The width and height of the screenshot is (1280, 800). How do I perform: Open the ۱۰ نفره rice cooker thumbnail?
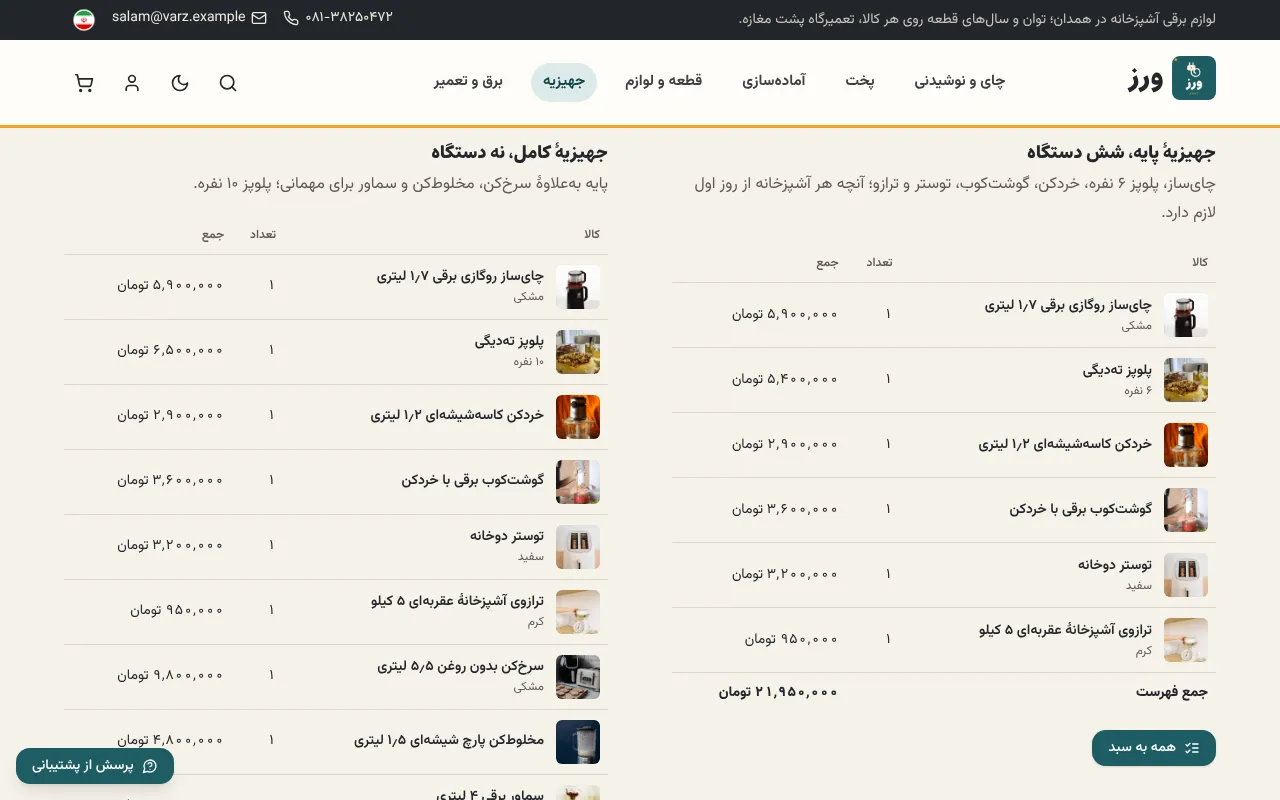(x=578, y=352)
